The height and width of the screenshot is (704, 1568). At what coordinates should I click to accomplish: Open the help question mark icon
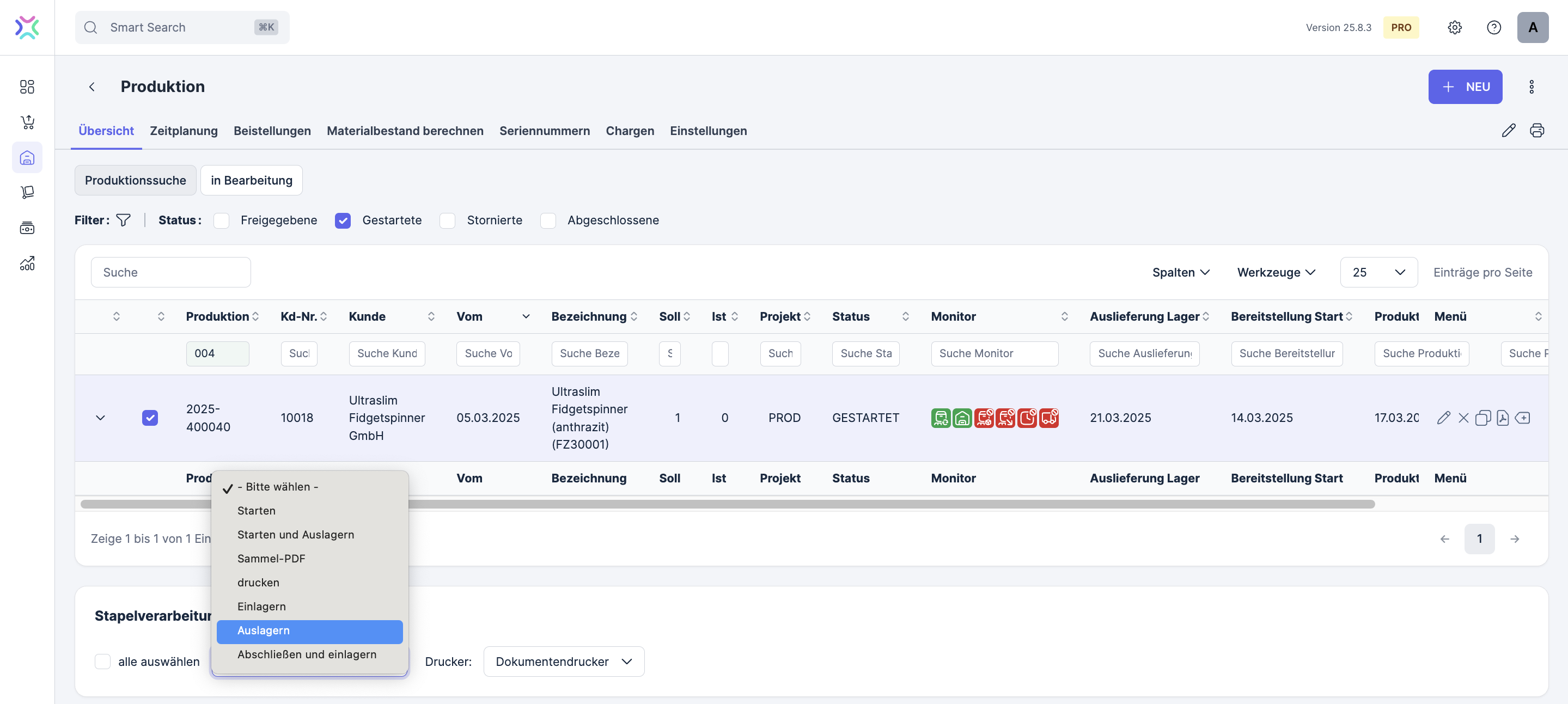coord(1493,27)
